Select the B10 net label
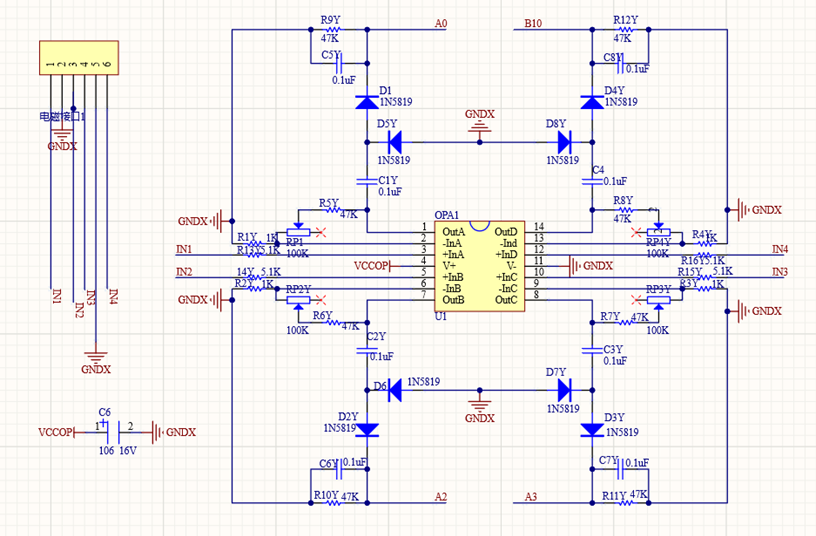 (533, 23)
